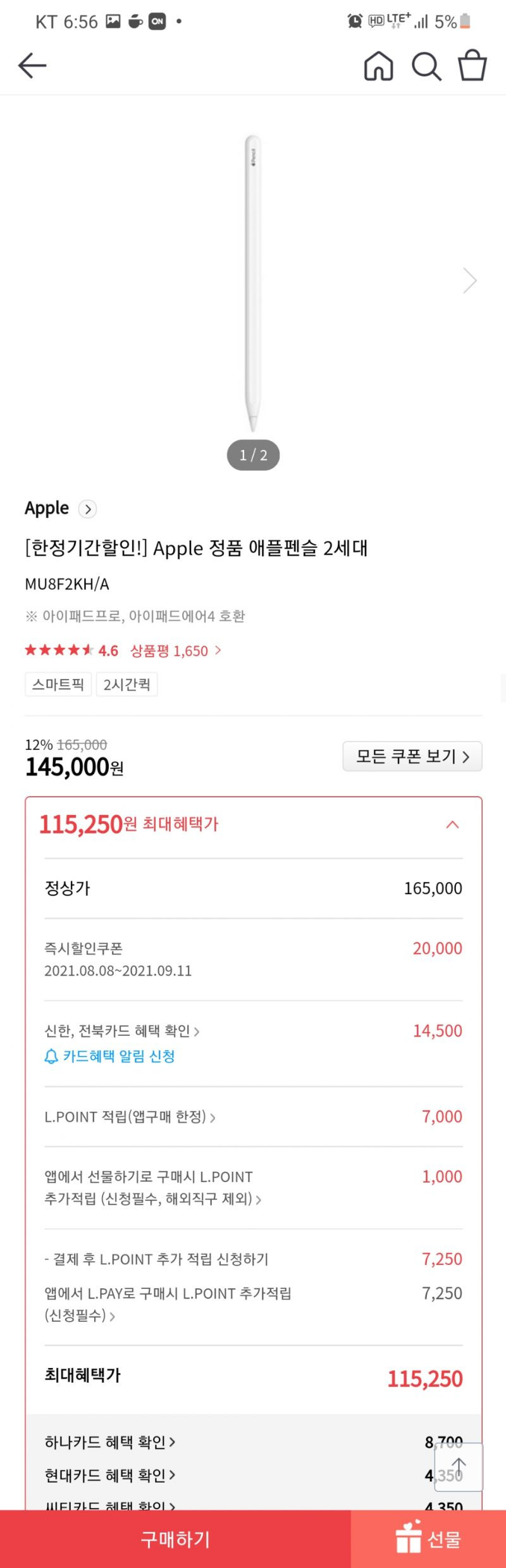Open Apple brand page chevron
Viewport: 506px width, 1568px height.
point(87,509)
